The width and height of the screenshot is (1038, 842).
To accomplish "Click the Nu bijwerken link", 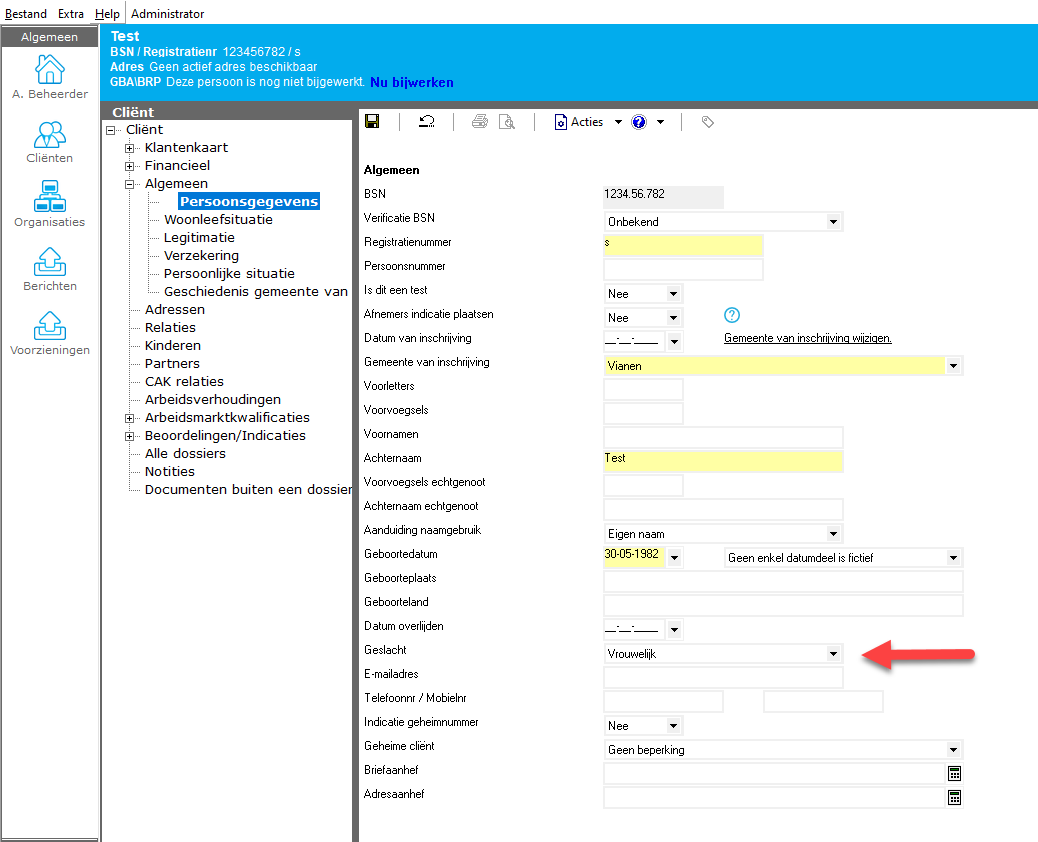I will tap(412, 82).
